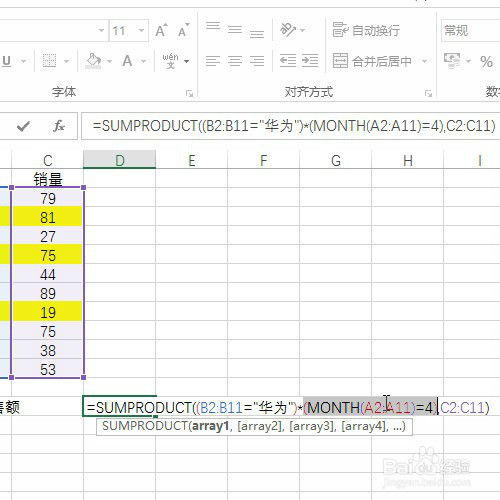This screenshot has height=500, width=500.
Task: Click [array4] in function tooltip
Action: [x=365, y=426]
